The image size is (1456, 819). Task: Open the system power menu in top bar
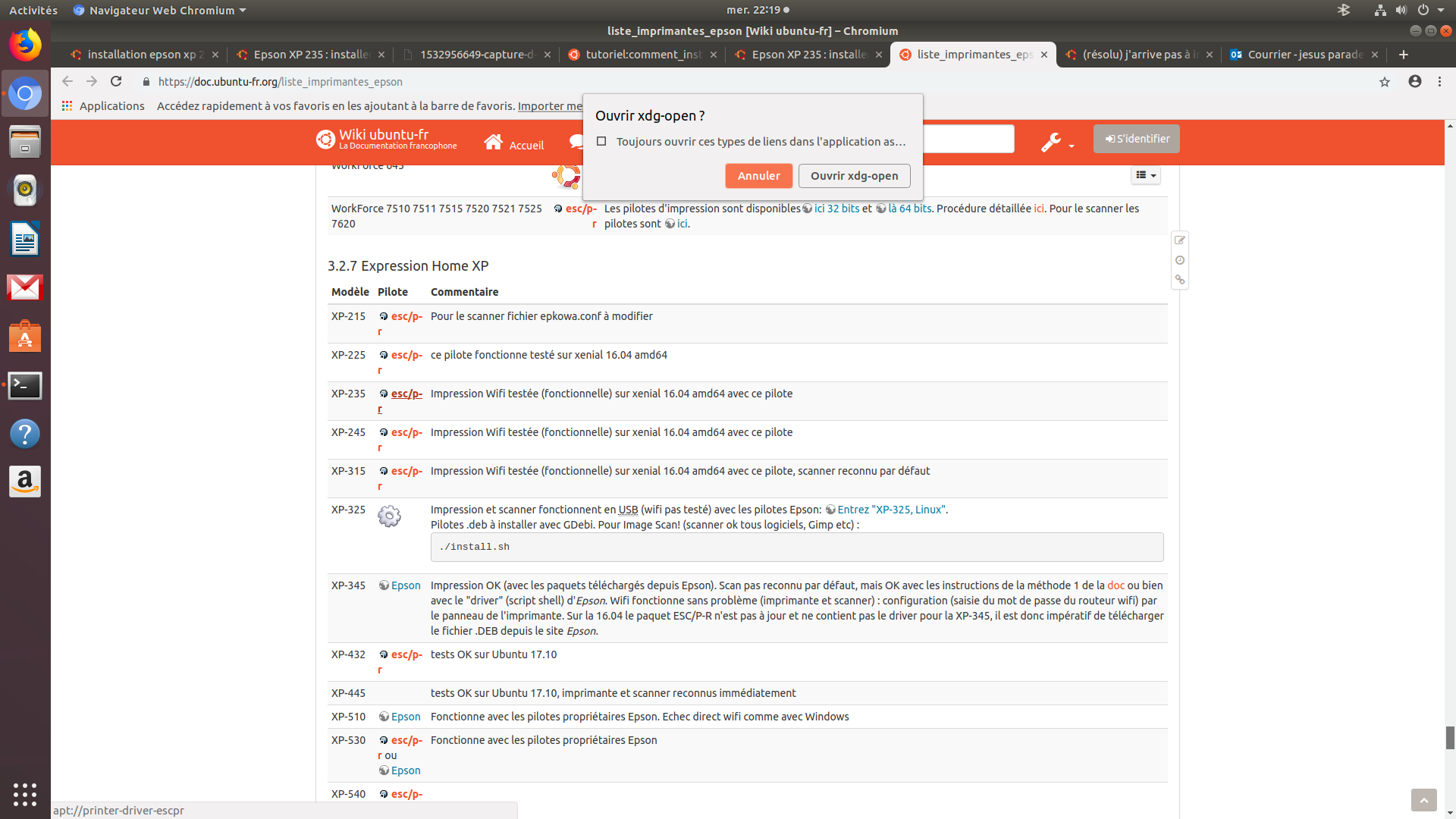[x=1429, y=10]
